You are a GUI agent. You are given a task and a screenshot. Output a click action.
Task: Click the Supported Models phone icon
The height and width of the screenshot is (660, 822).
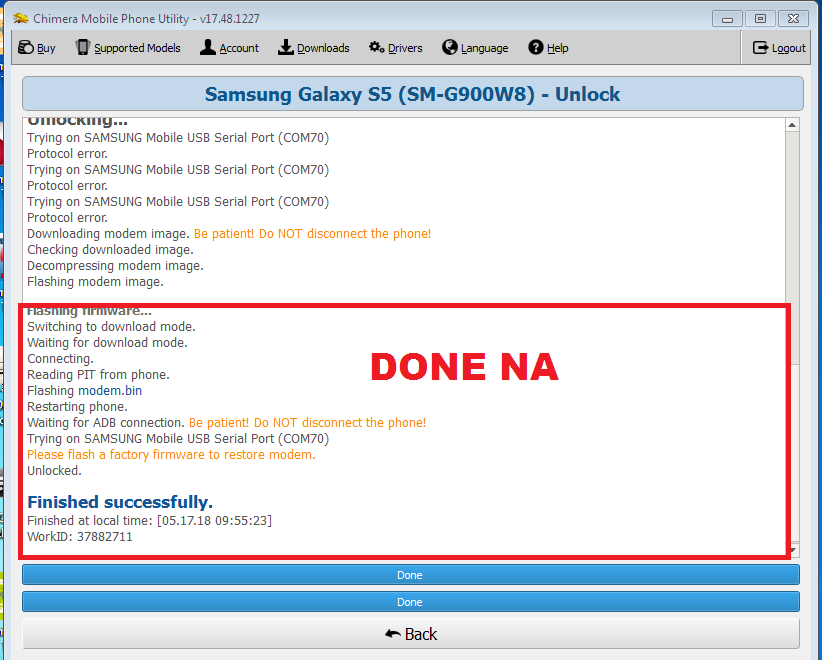(82, 47)
